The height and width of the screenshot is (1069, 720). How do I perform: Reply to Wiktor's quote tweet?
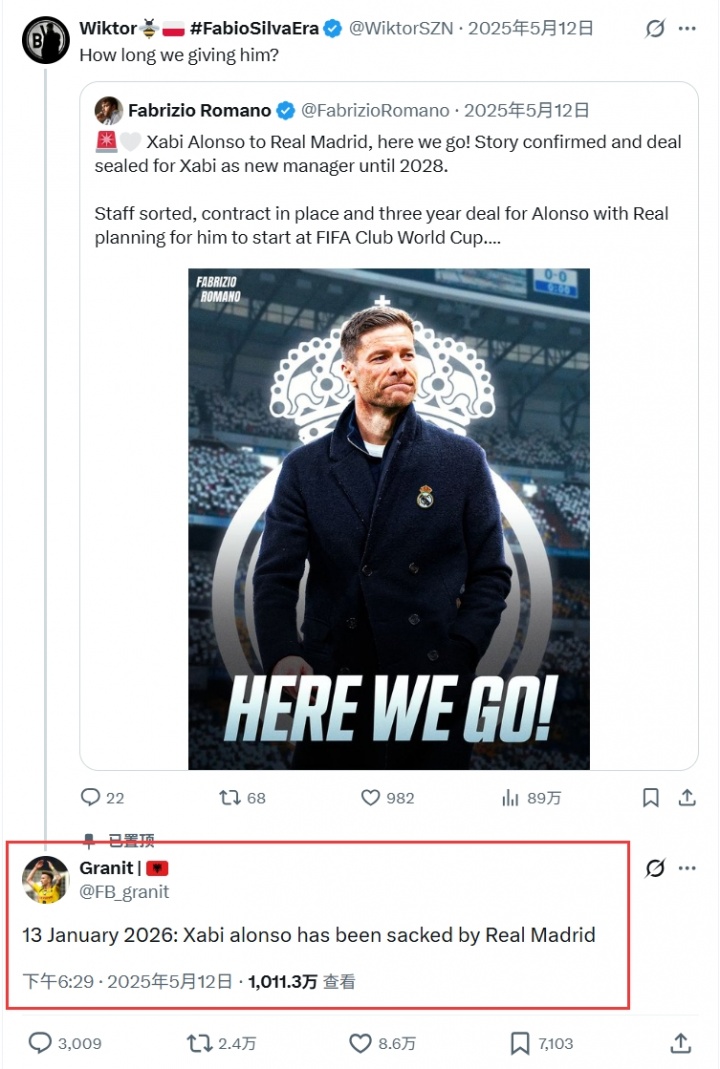pyautogui.click(x=91, y=797)
